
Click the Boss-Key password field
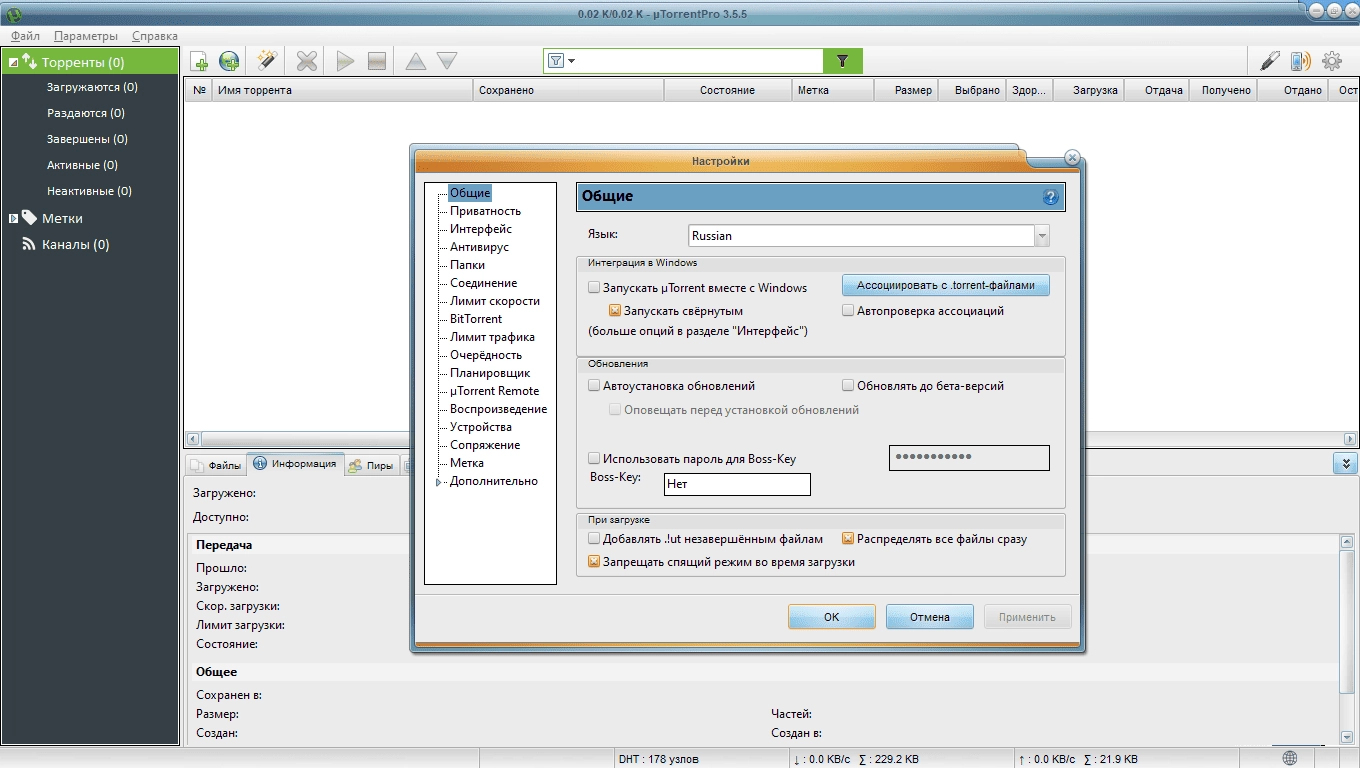(x=969, y=458)
